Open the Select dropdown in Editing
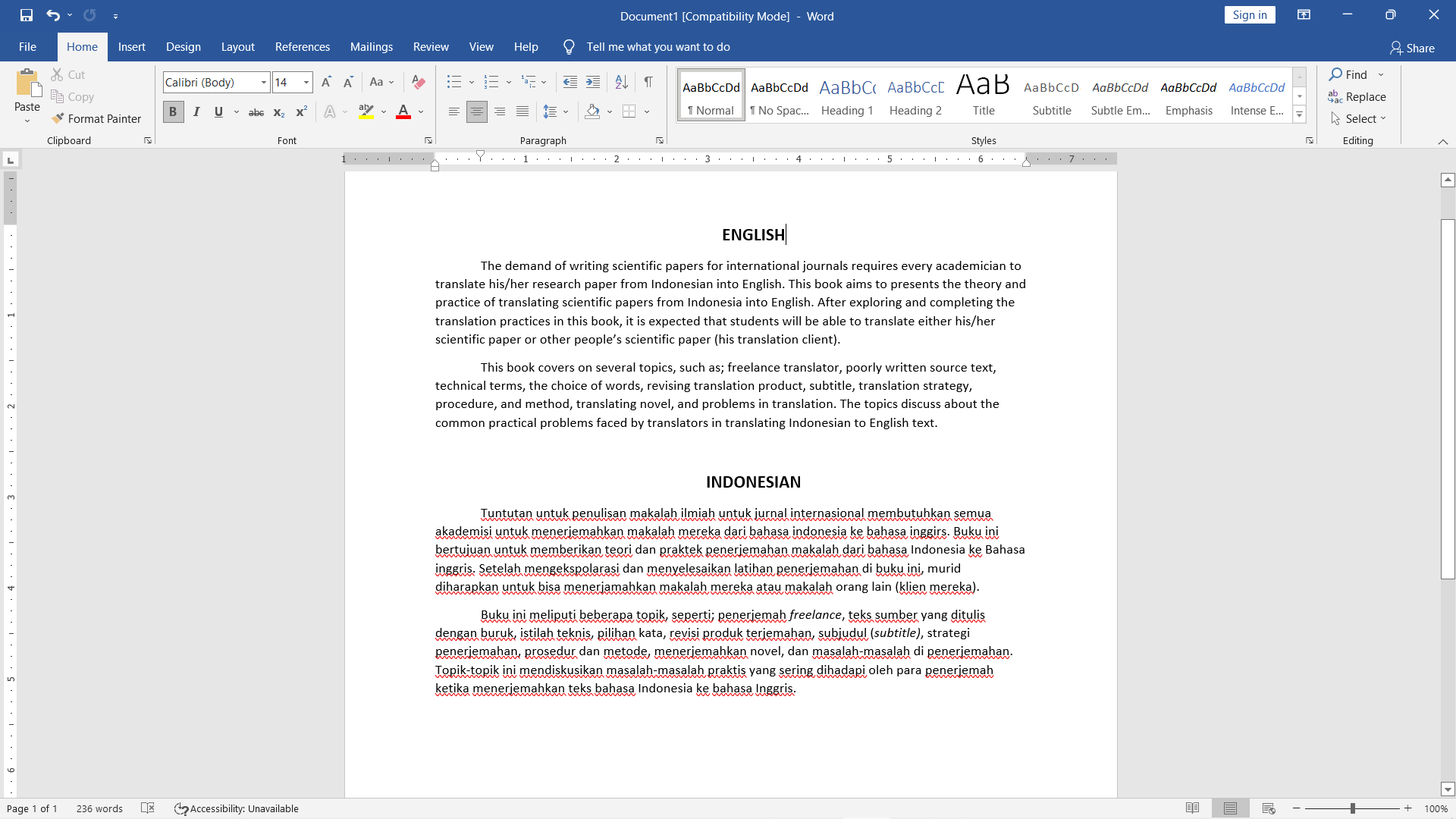The image size is (1456, 819). point(1357,118)
